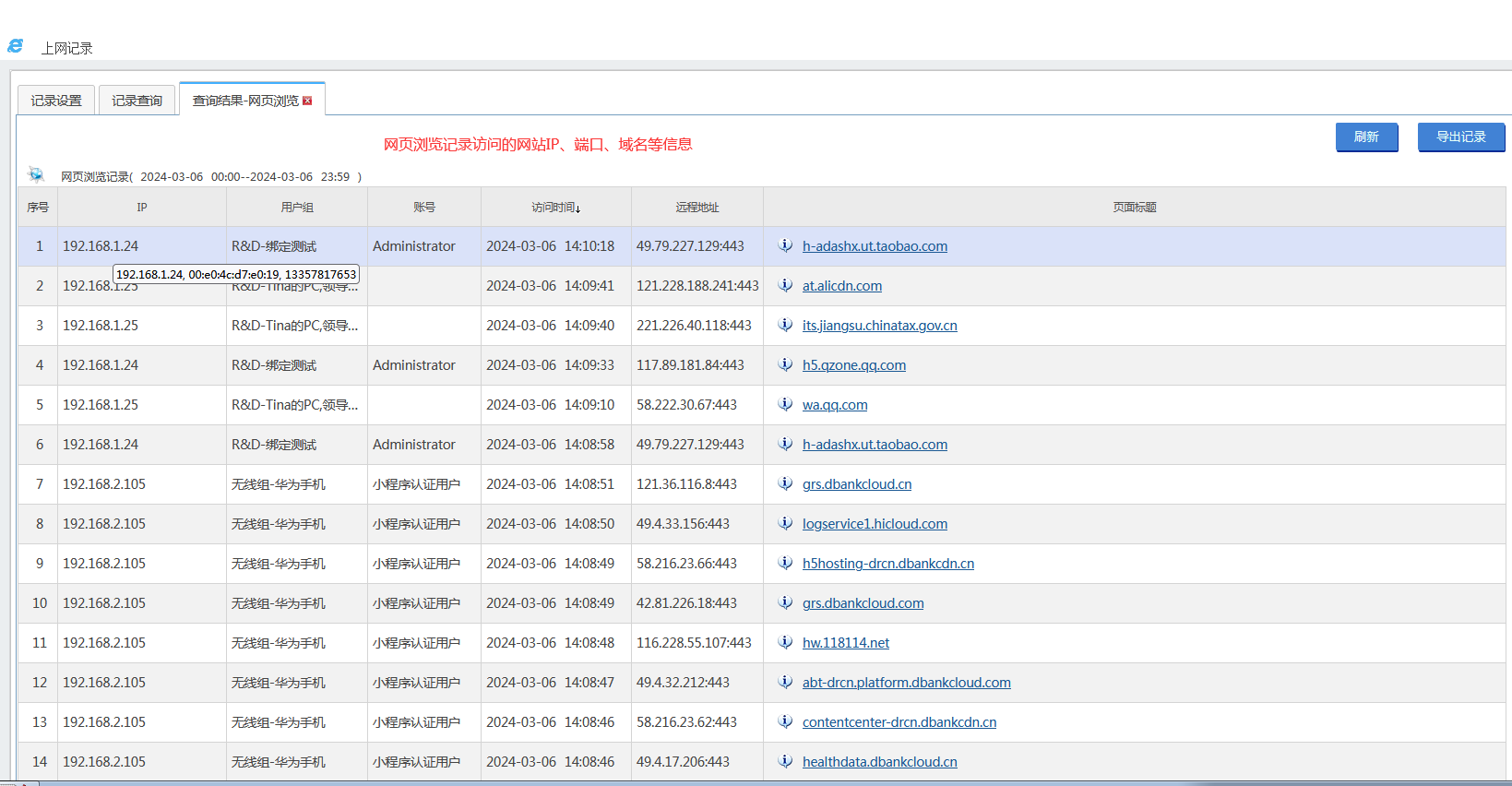Image resolution: width=1512 pixels, height=786 pixels.
Task: Click the 用户组 column header
Action: click(x=296, y=208)
